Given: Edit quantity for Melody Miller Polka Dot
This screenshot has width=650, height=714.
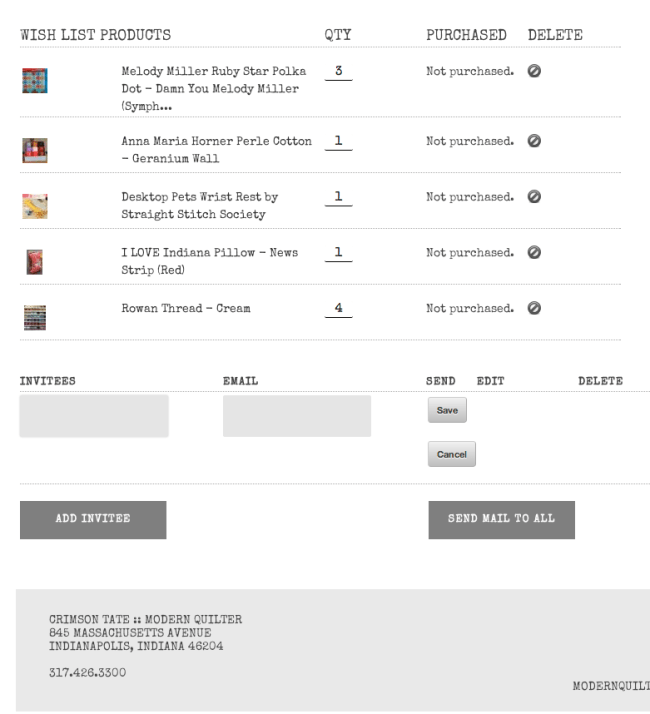Looking at the screenshot, I should (x=338, y=73).
